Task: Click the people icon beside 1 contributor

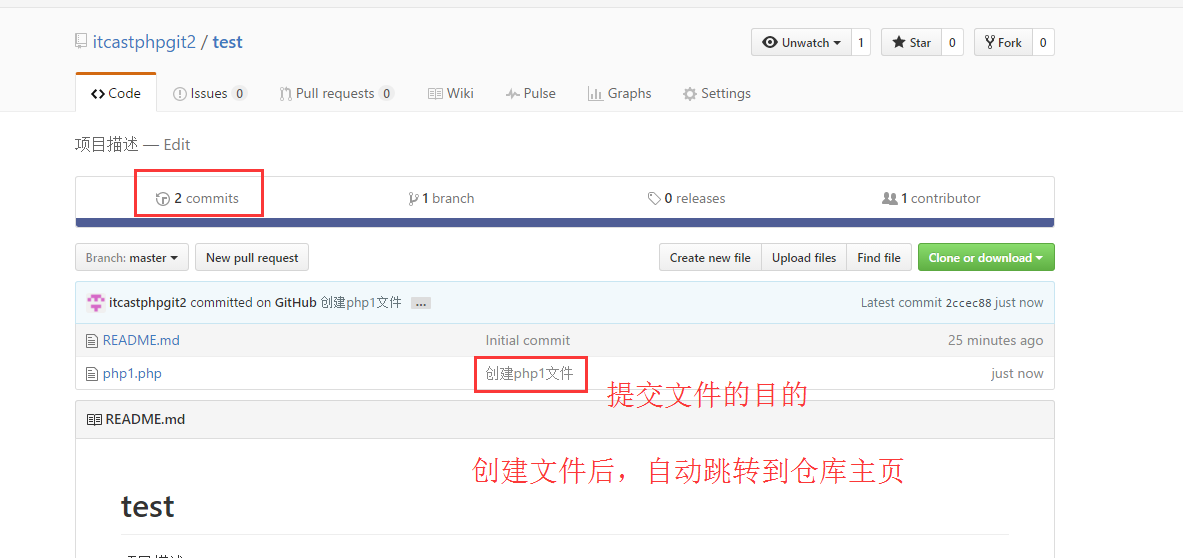Action: (890, 198)
